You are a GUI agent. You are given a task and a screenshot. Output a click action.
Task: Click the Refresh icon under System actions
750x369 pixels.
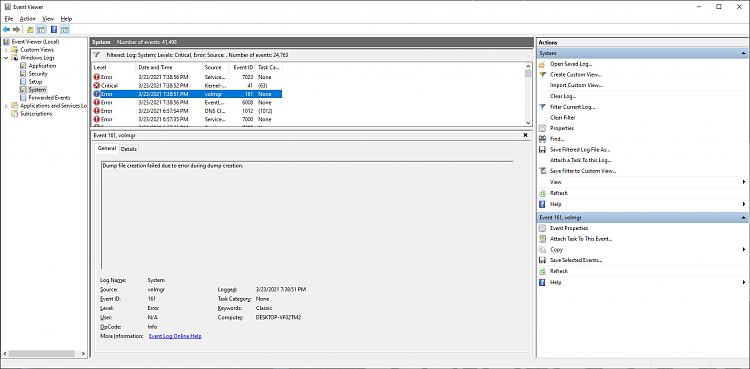(542, 193)
